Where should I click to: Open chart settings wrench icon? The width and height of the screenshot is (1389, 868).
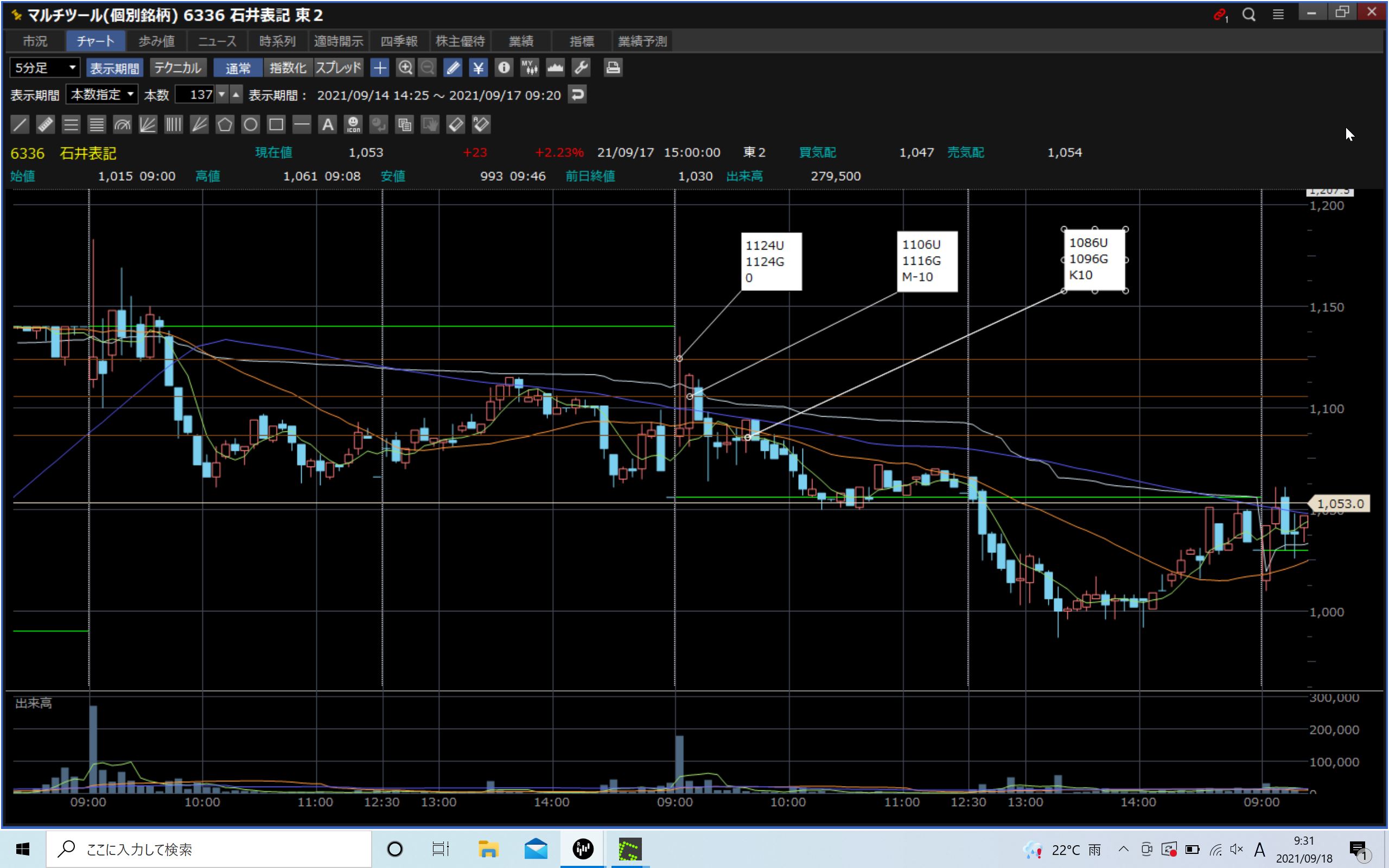[581, 68]
